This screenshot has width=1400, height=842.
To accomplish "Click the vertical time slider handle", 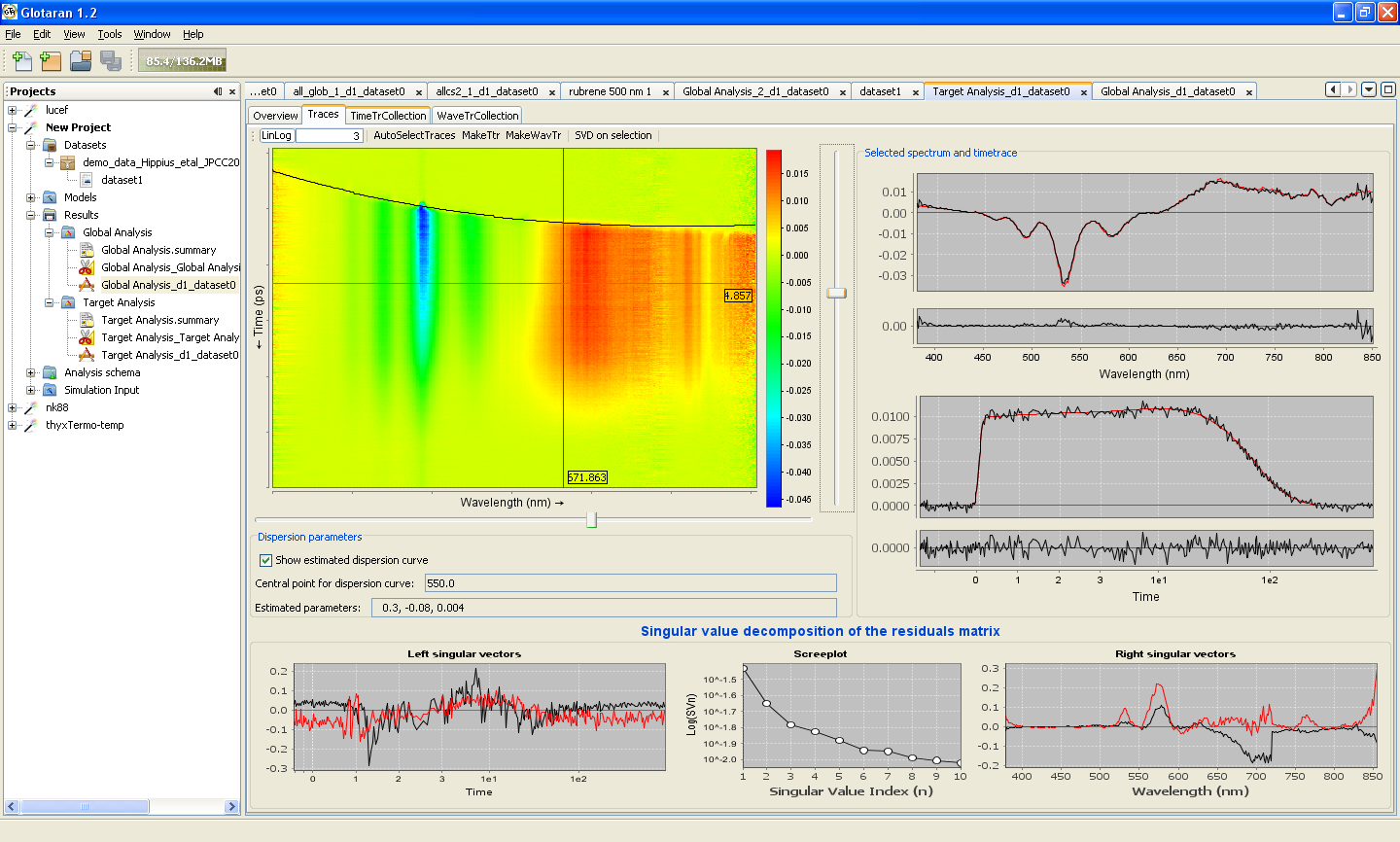I will click(836, 293).
